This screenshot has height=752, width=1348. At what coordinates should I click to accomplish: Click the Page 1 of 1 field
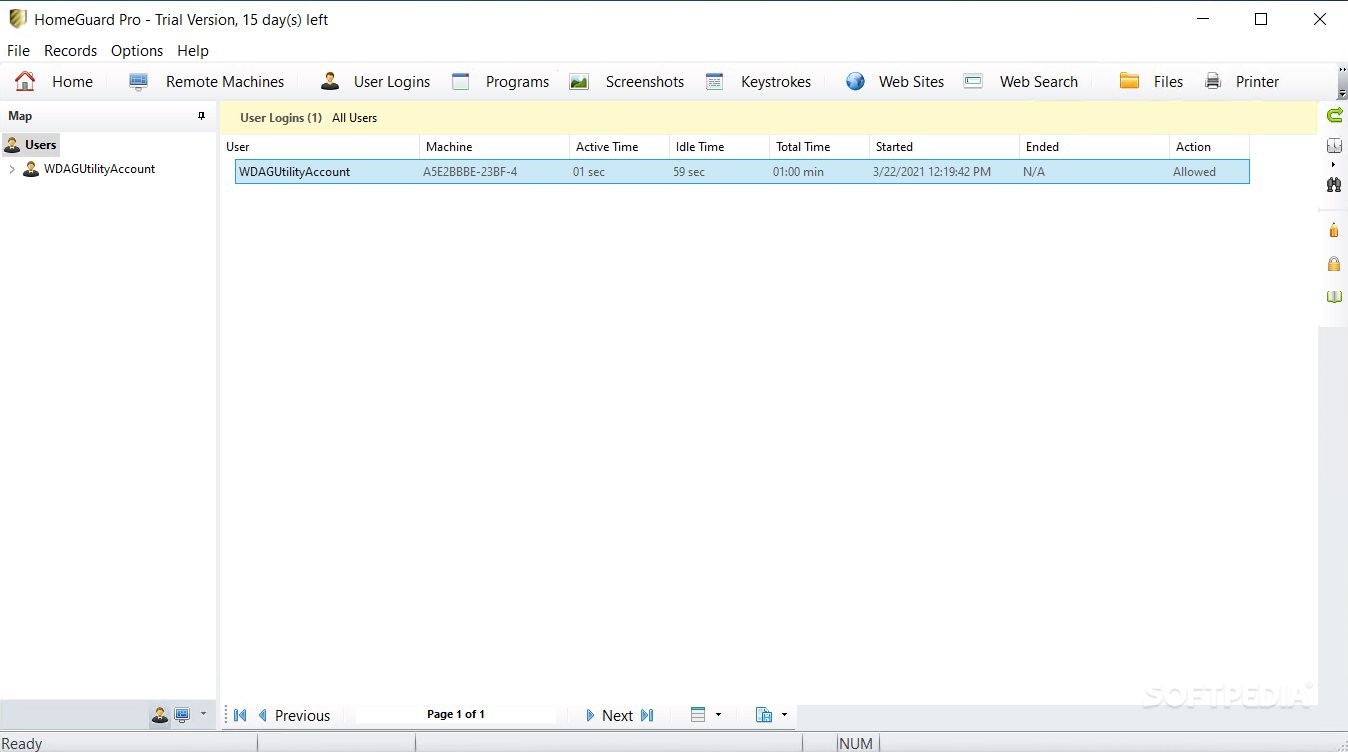click(x=456, y=714)
